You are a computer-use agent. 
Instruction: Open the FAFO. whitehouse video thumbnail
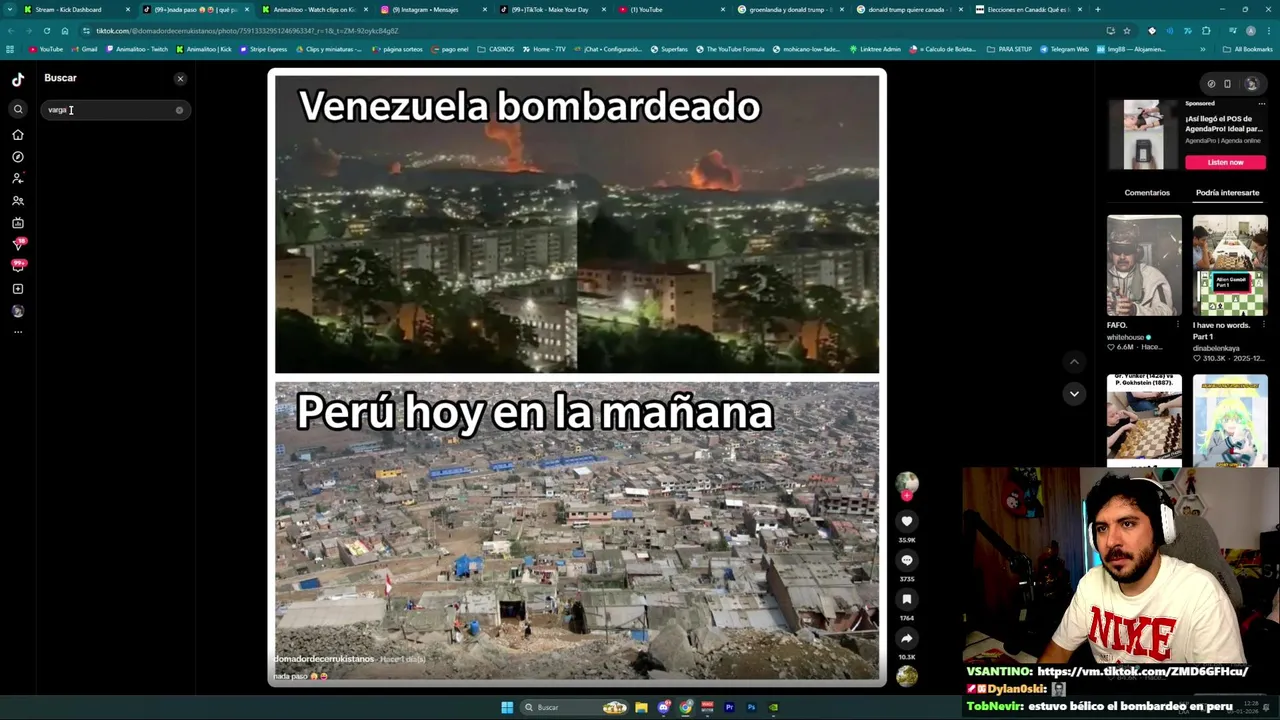(1144, 265)
